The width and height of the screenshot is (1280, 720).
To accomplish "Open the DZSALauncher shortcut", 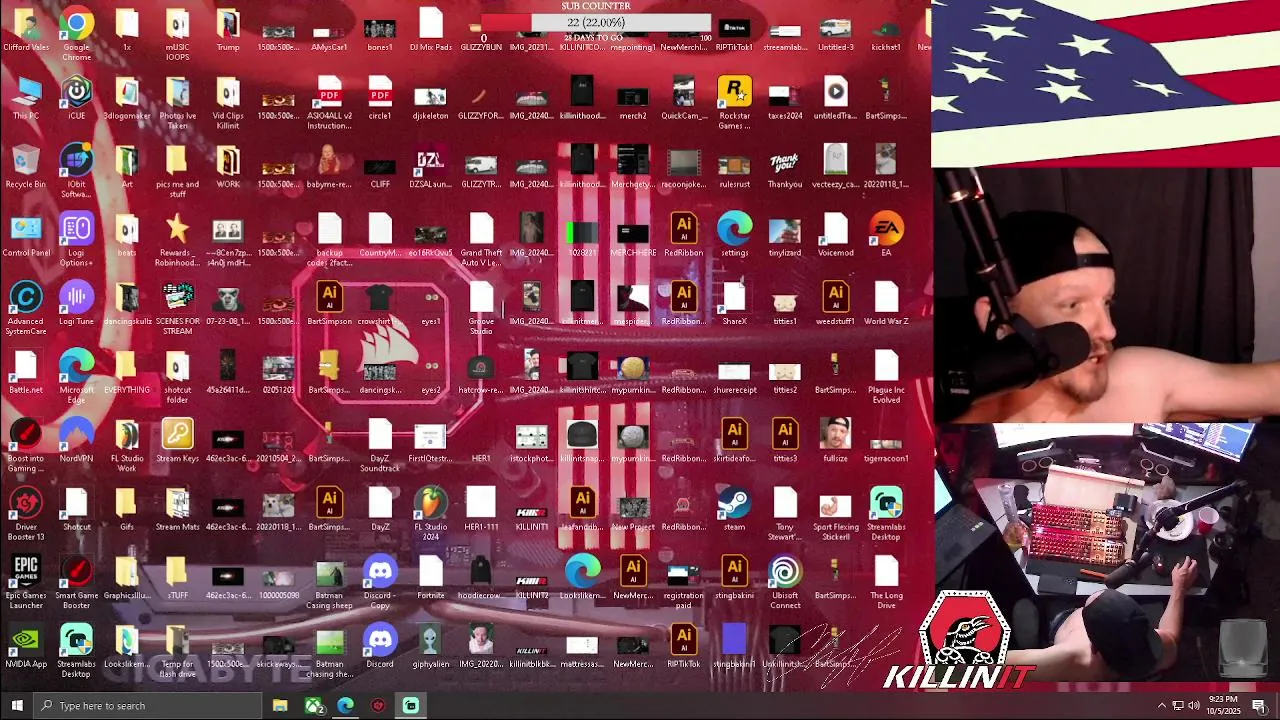I will pos(431,168).
